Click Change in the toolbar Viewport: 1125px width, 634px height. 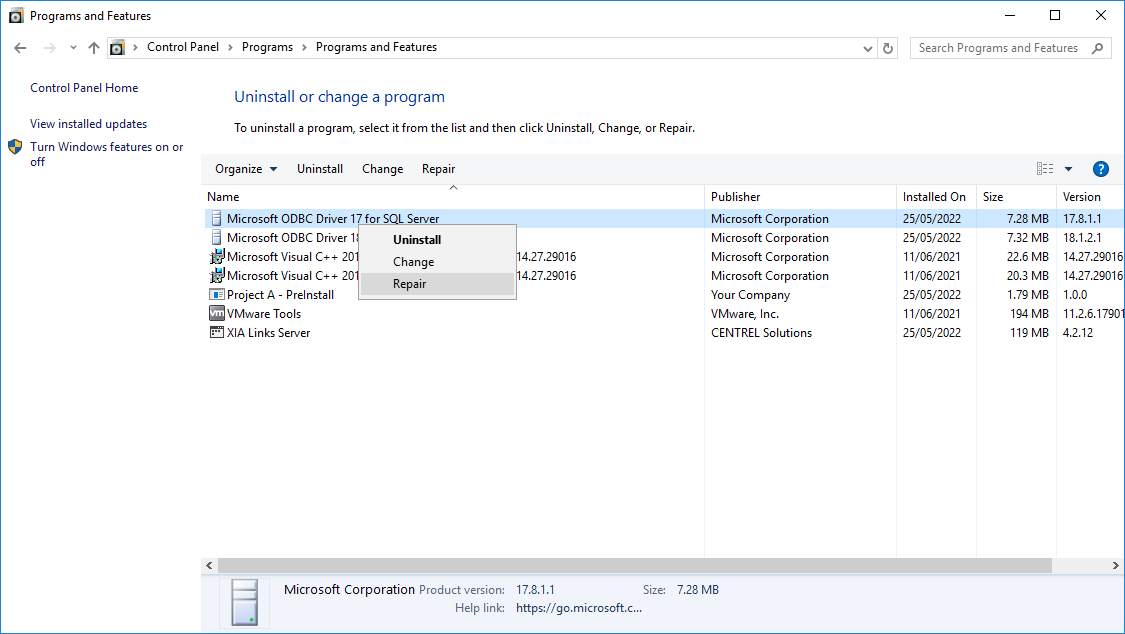click(x=382, y=169)
